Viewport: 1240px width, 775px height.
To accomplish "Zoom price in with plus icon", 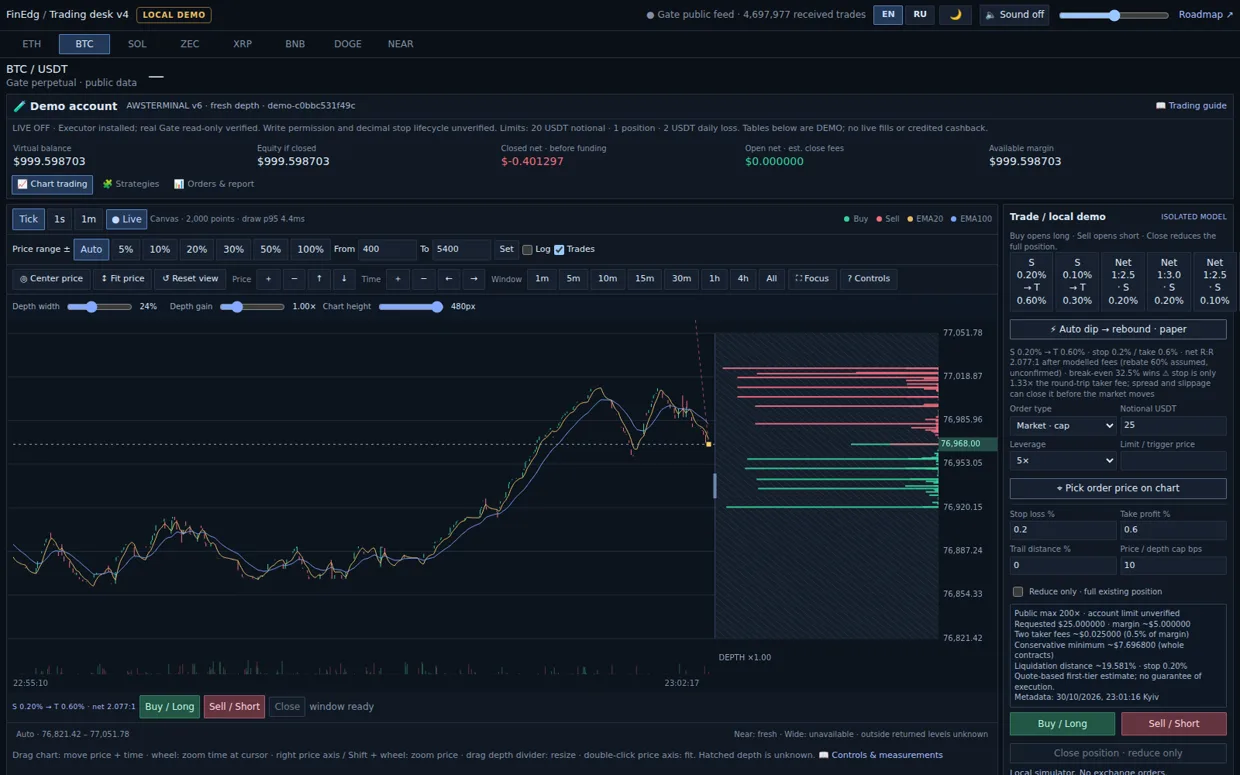I will click(x=268, y=279).
